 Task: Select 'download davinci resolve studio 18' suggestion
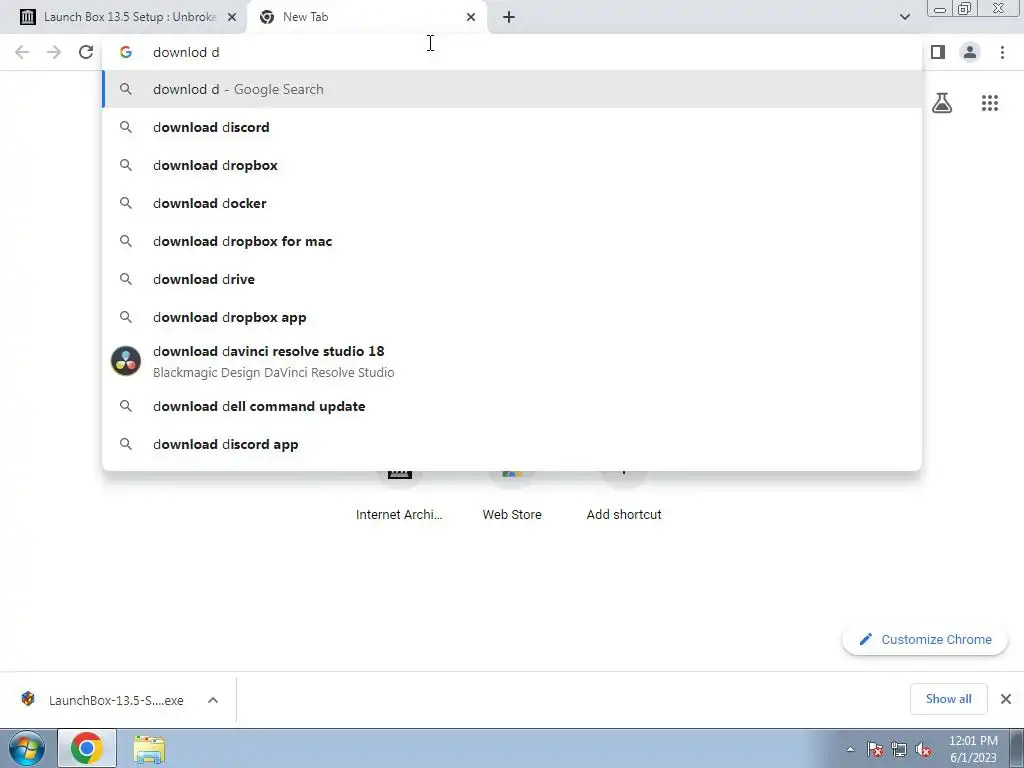pyautogui.click(x=512, y=361)
